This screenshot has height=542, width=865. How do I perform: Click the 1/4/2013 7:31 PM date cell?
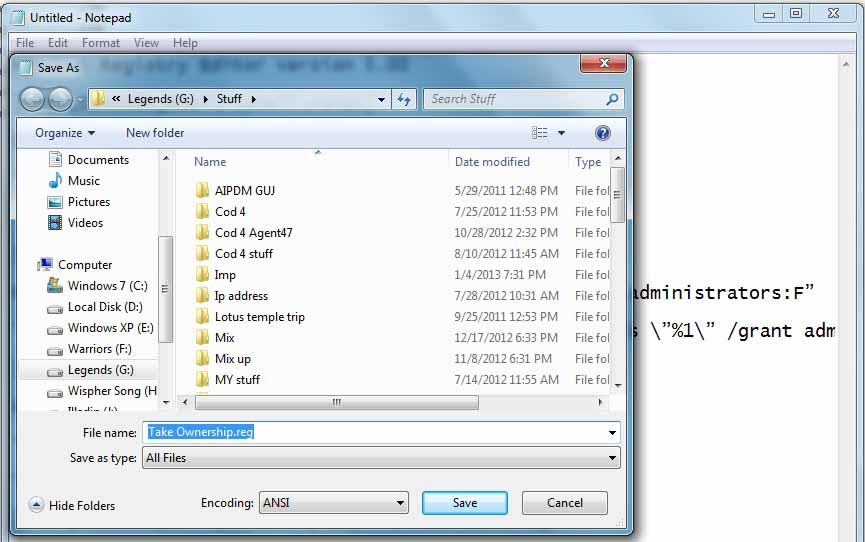click(x=500, y=274)
